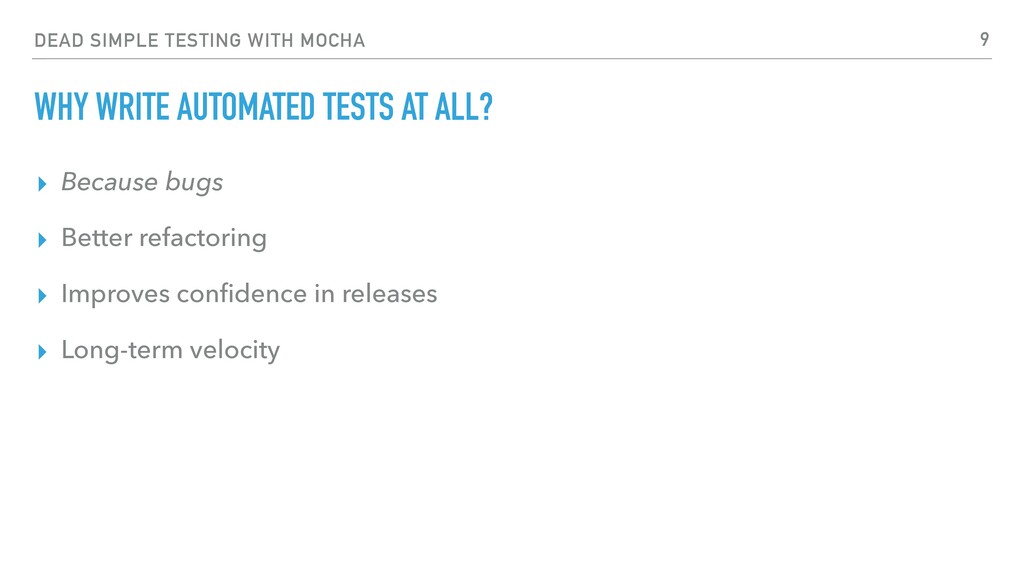Select the slide number 9

point(985,40)
